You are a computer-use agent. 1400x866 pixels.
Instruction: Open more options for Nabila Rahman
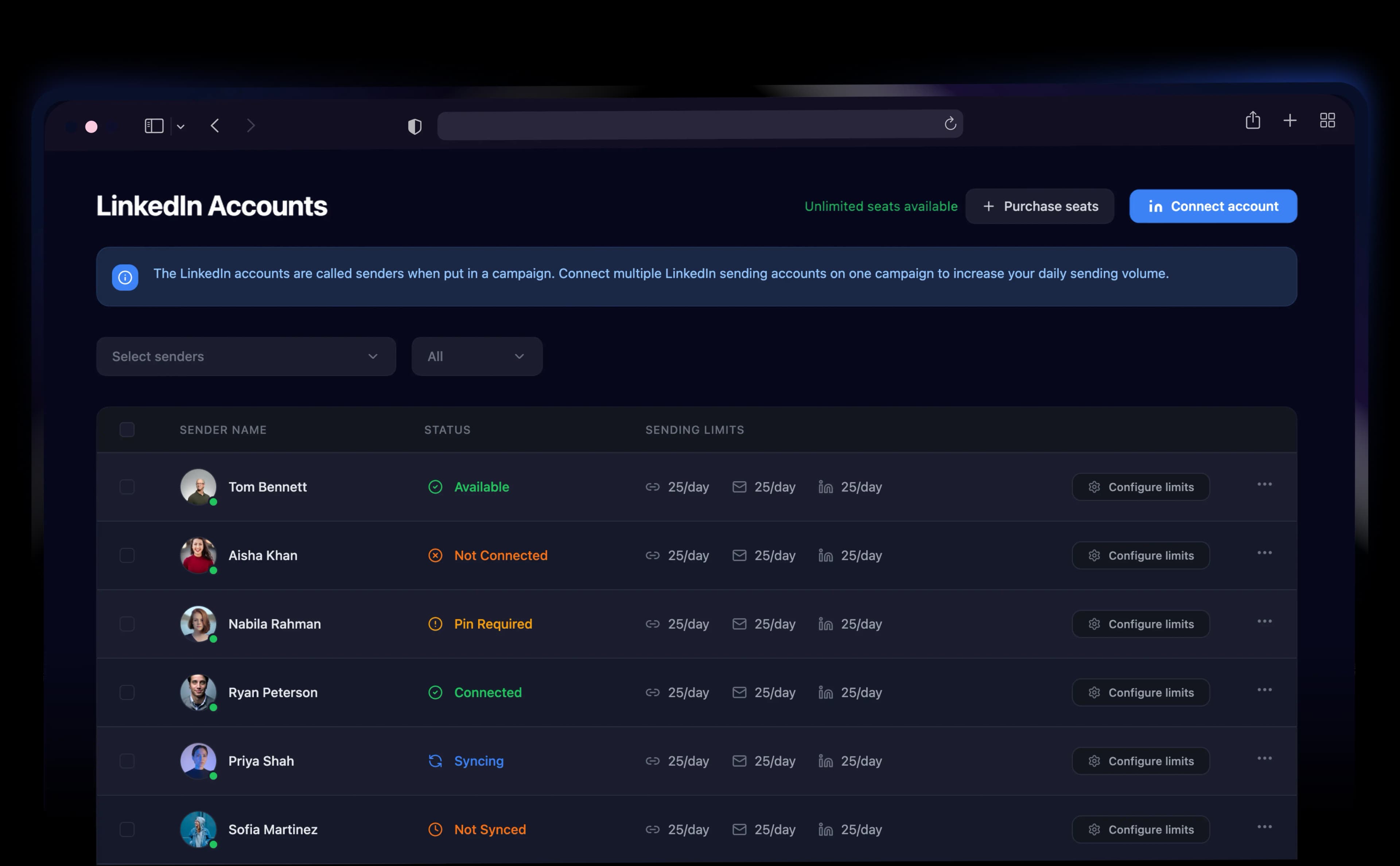tap(1264, 621)
